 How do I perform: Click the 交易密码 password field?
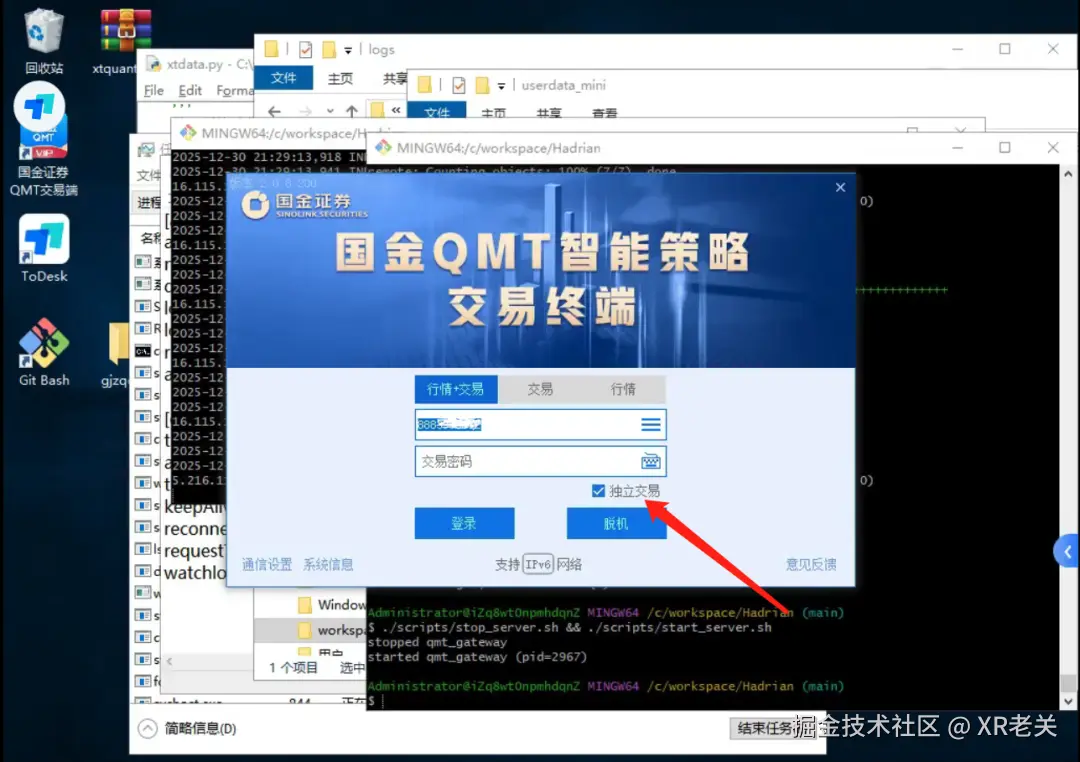pyautogui.click(x=540, y=461)
